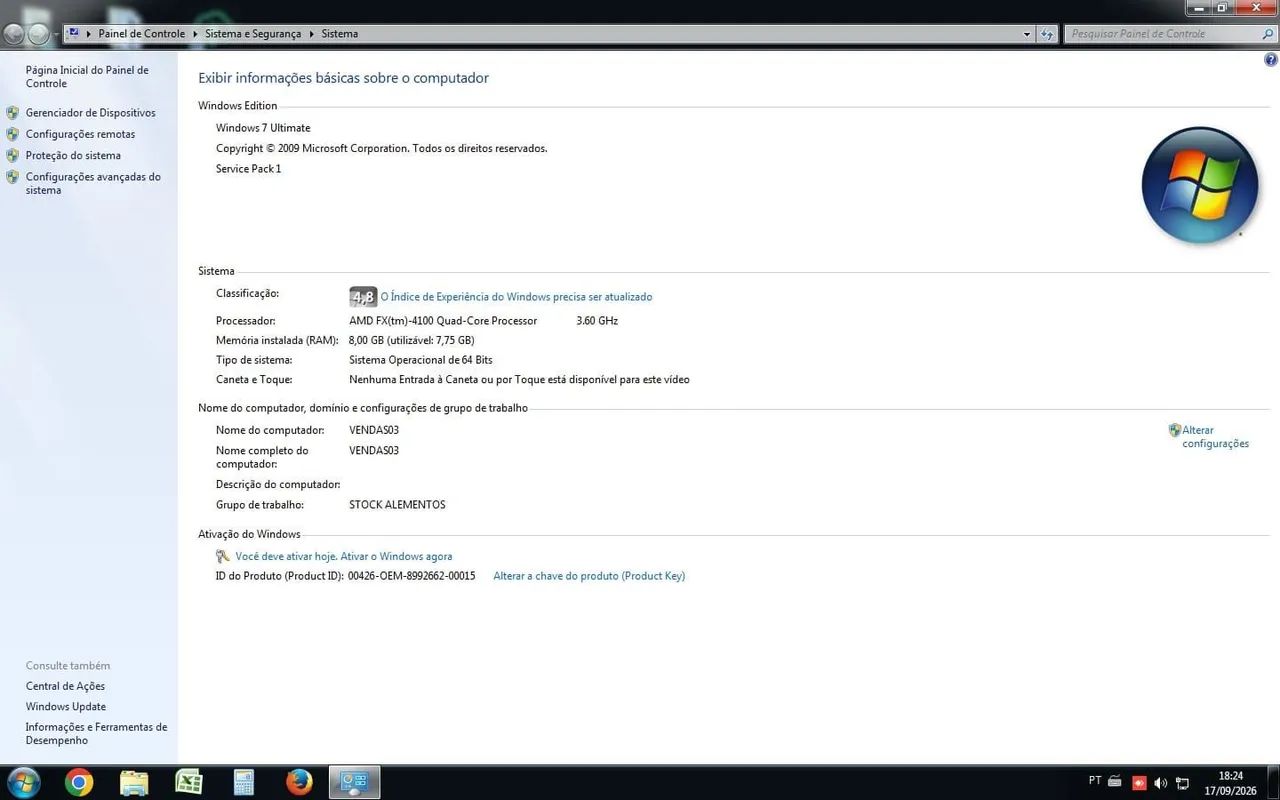Click 'Exibir informações básicas sobre o computador' heading
The width and height of the screenshot is (1280, 800).
click(343, 78)
